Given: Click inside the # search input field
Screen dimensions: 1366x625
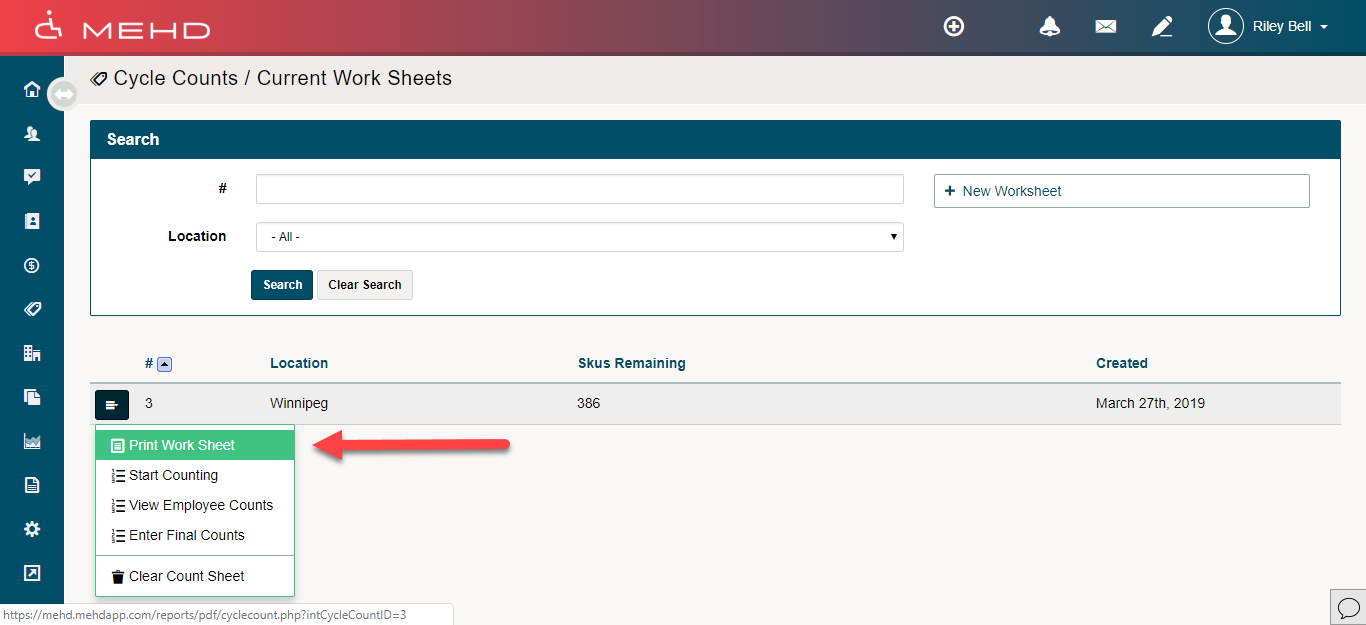Looking at the screenshot, I should pyautogui.click(x=579, y=188).
